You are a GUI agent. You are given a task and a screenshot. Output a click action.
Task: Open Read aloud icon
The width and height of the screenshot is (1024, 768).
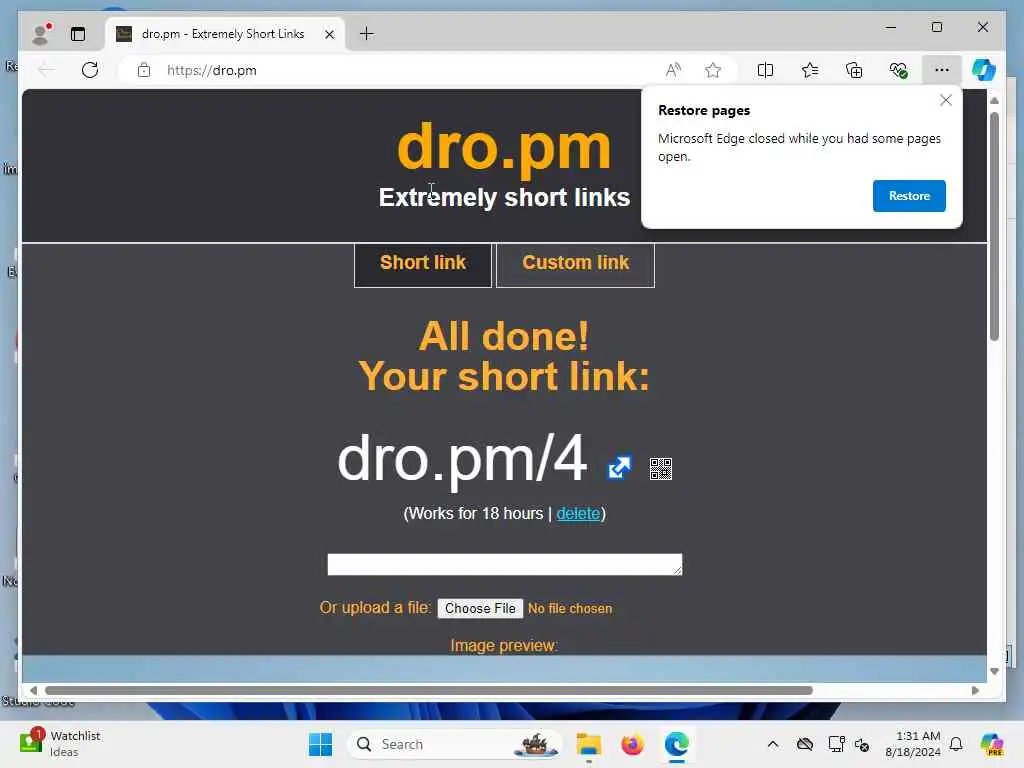point(673,70)
